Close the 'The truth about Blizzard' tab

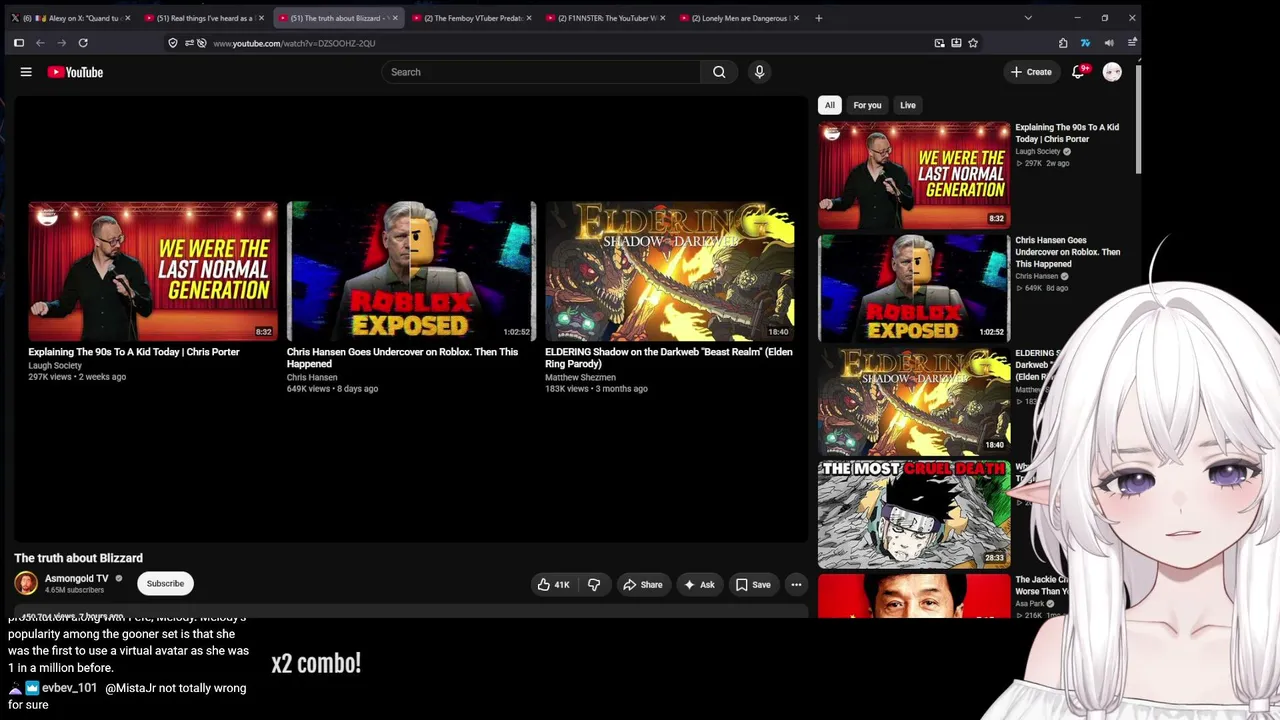395,18
